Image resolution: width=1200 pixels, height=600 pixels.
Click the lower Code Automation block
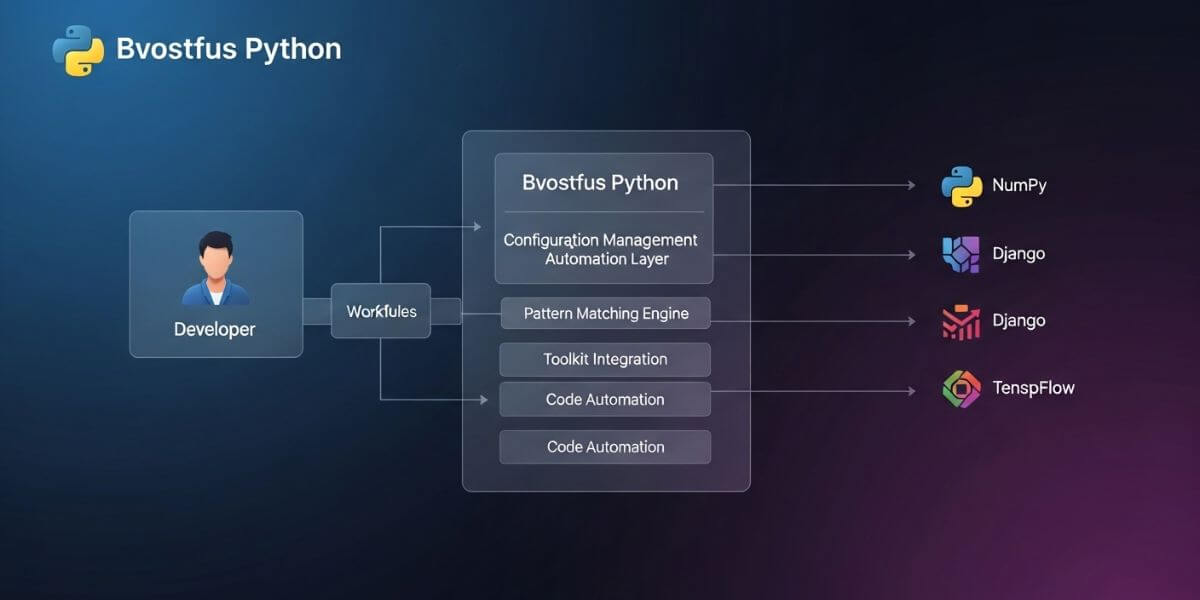pos(604,447)
